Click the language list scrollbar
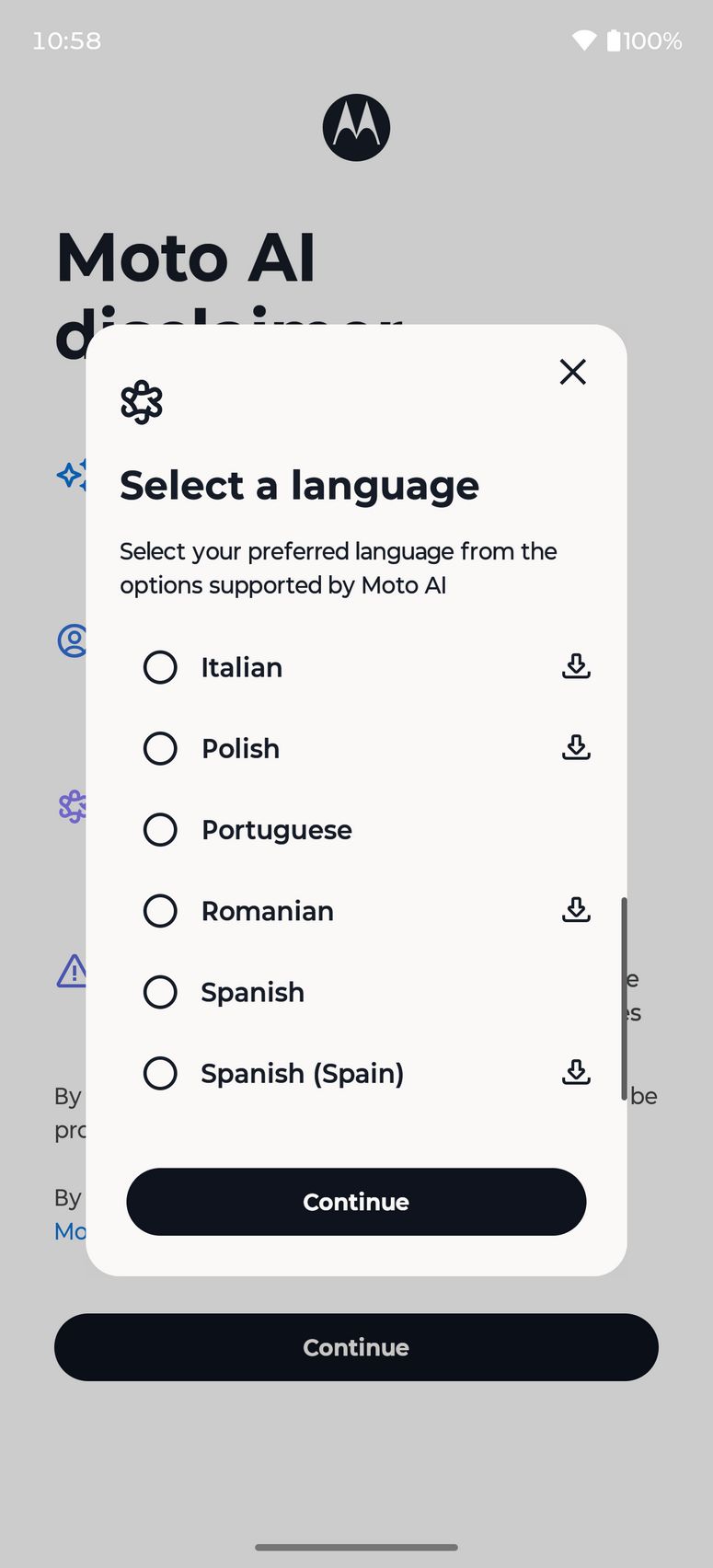713x1568 pixels. [624, 998]
